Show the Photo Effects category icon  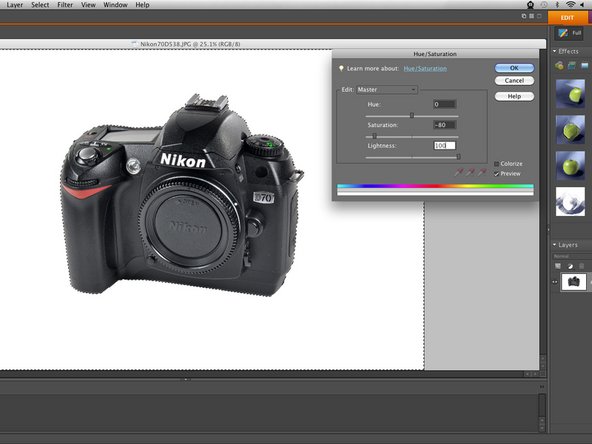click(585, 66)
